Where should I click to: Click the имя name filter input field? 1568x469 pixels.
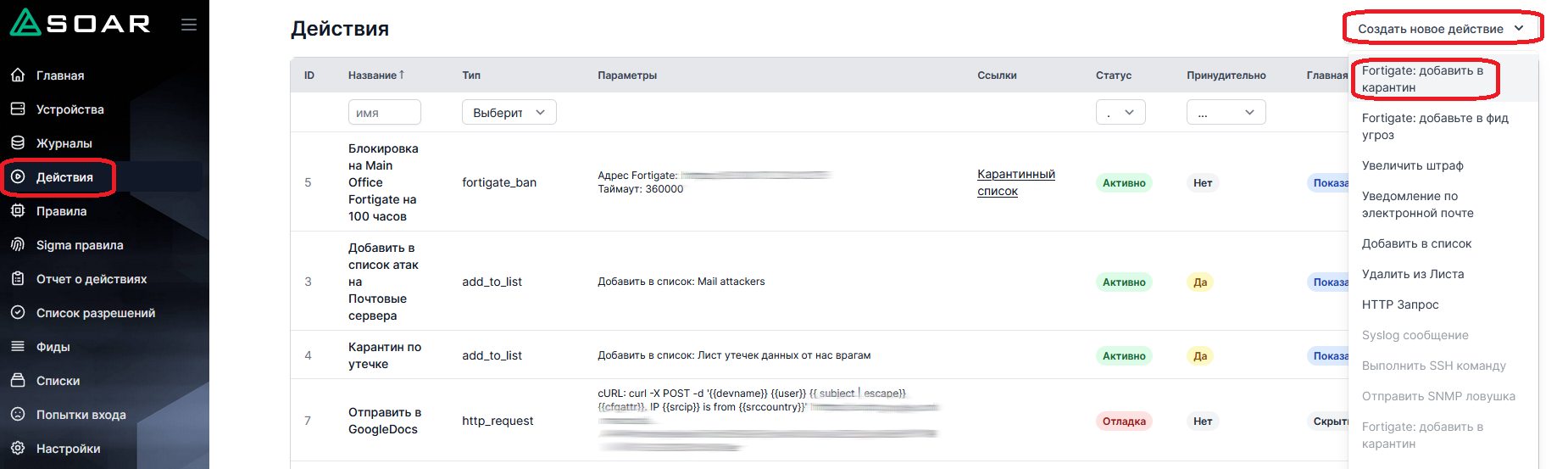tap(384, 113)
